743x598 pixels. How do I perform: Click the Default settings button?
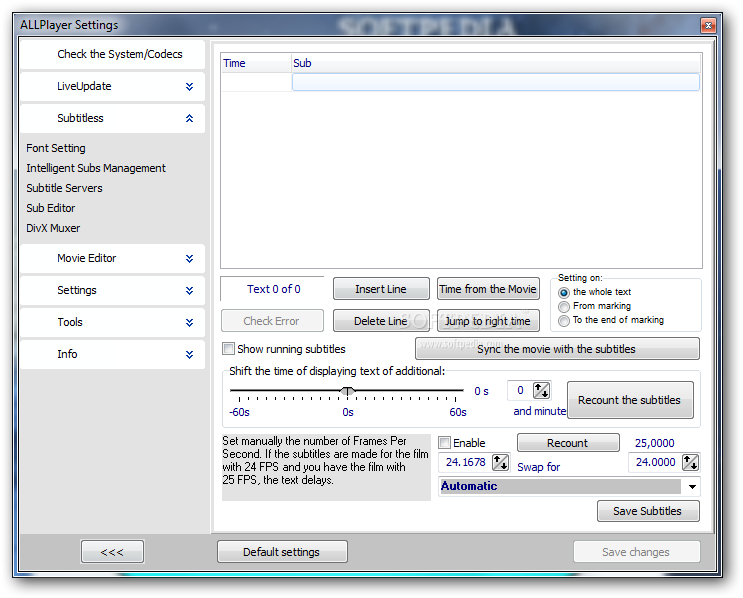click(282, 552)
